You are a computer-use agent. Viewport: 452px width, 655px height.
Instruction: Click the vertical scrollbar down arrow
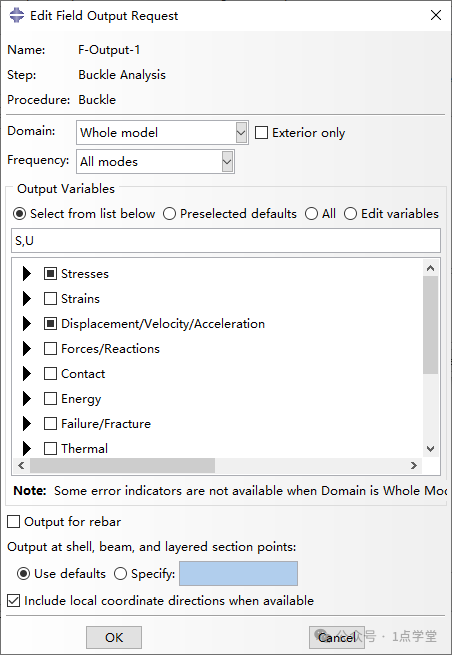pos(431,449)
